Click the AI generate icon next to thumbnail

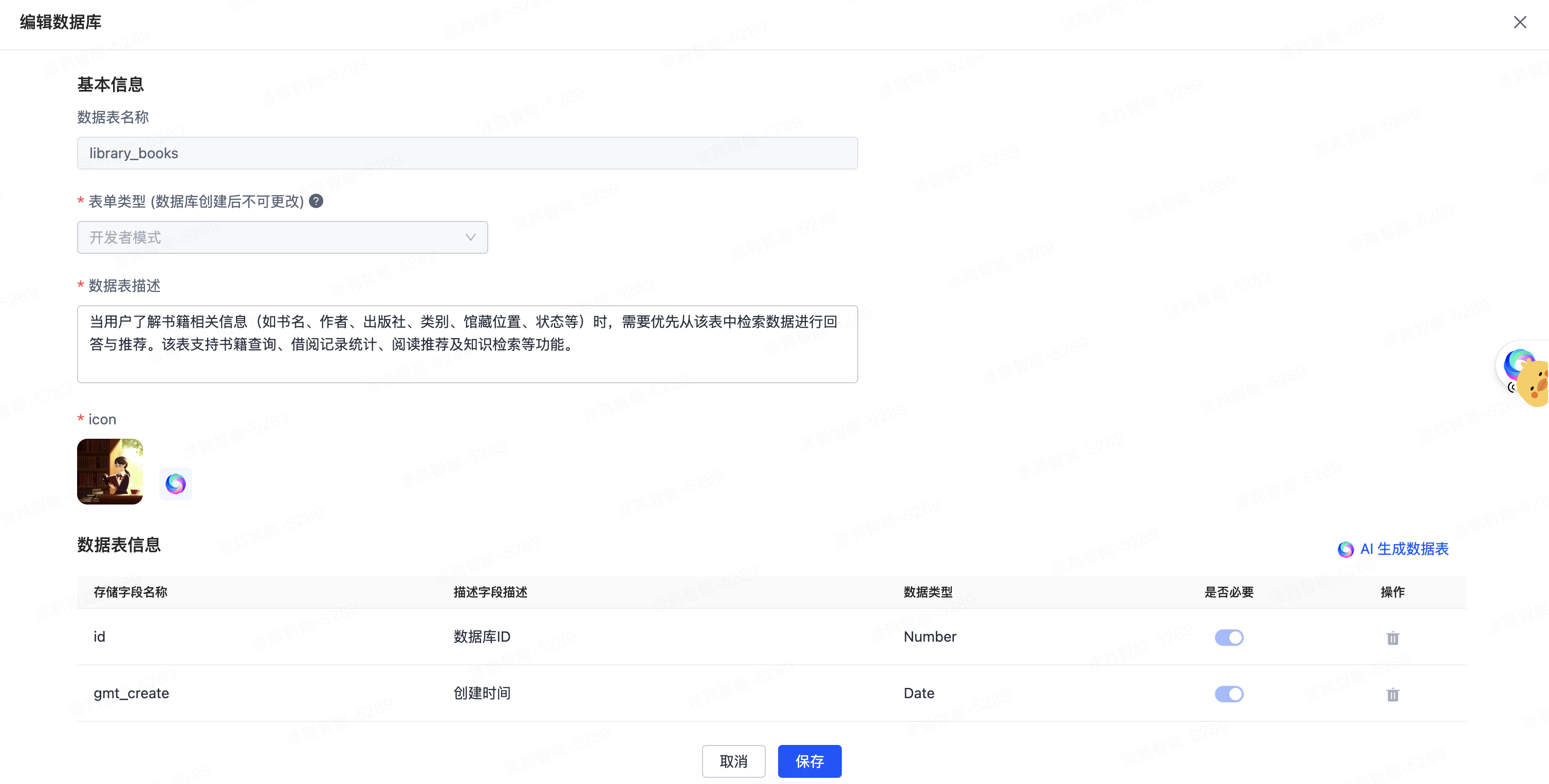[x=176, y=483]
